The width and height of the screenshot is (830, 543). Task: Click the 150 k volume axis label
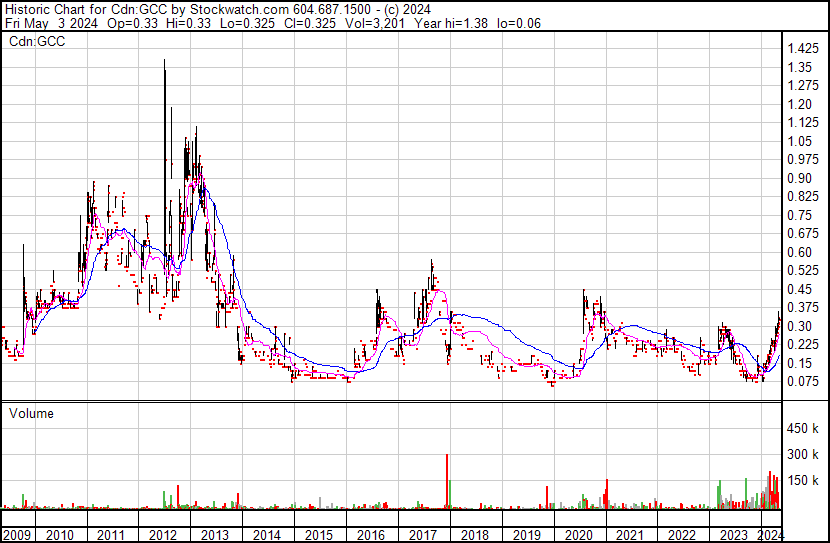(803, 480)
